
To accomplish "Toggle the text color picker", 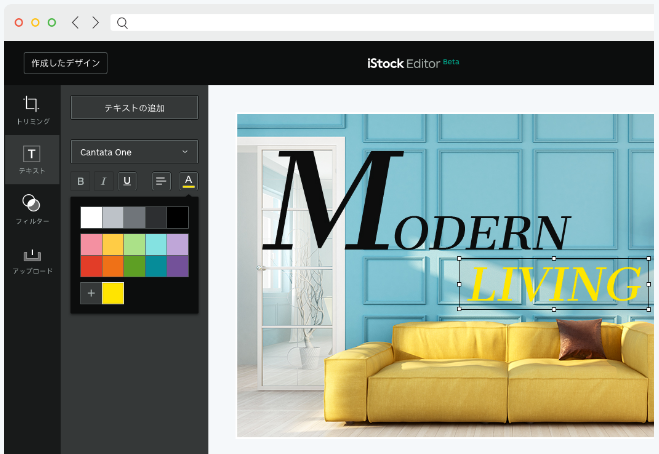I will (188, 181).
